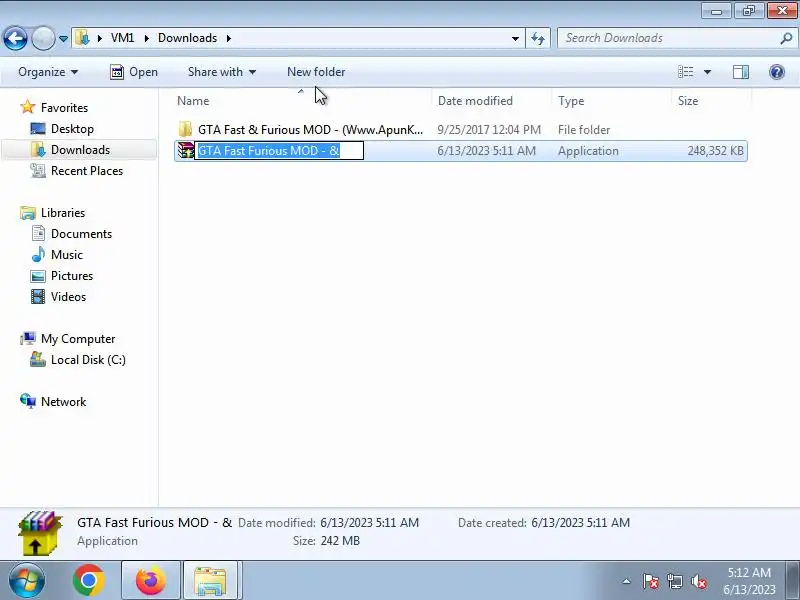This screenshot has width=800, height=600.
Task: Open Help with the question mark icon
Action: point(777,72)
